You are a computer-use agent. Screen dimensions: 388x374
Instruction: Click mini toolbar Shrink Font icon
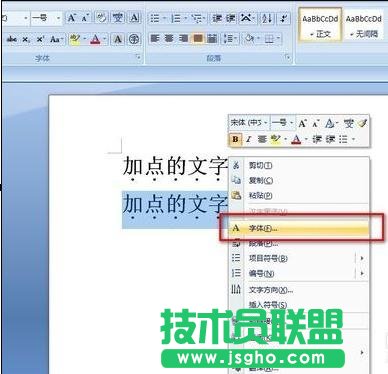[x=316, y=124]
